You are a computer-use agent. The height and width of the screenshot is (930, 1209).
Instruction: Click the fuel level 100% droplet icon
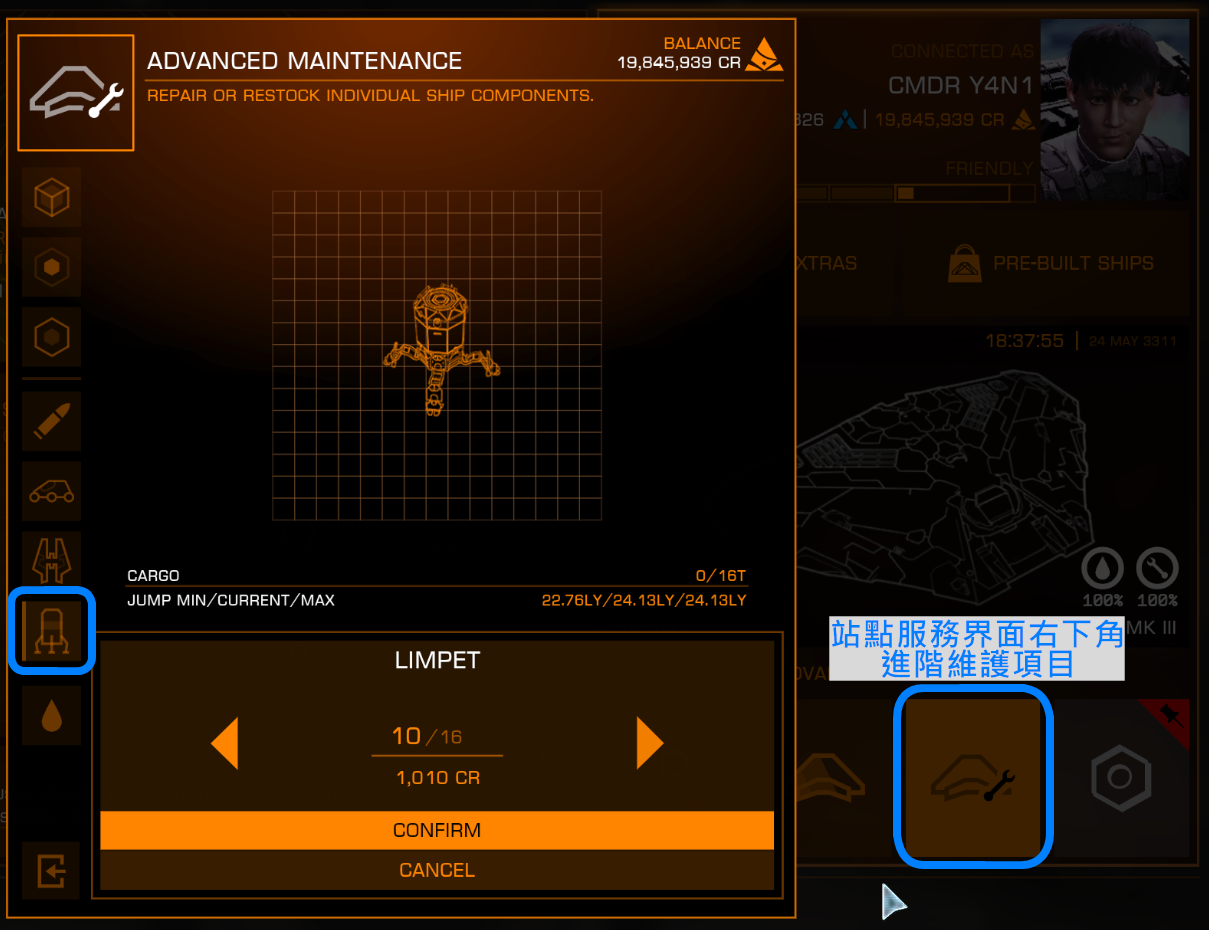pyautogui.click(x=1102, y=569)
